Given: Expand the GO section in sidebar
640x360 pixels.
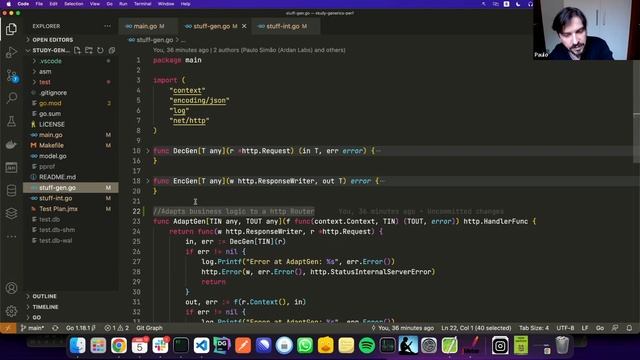Looking at the screenshot, I should coord(37,317).
